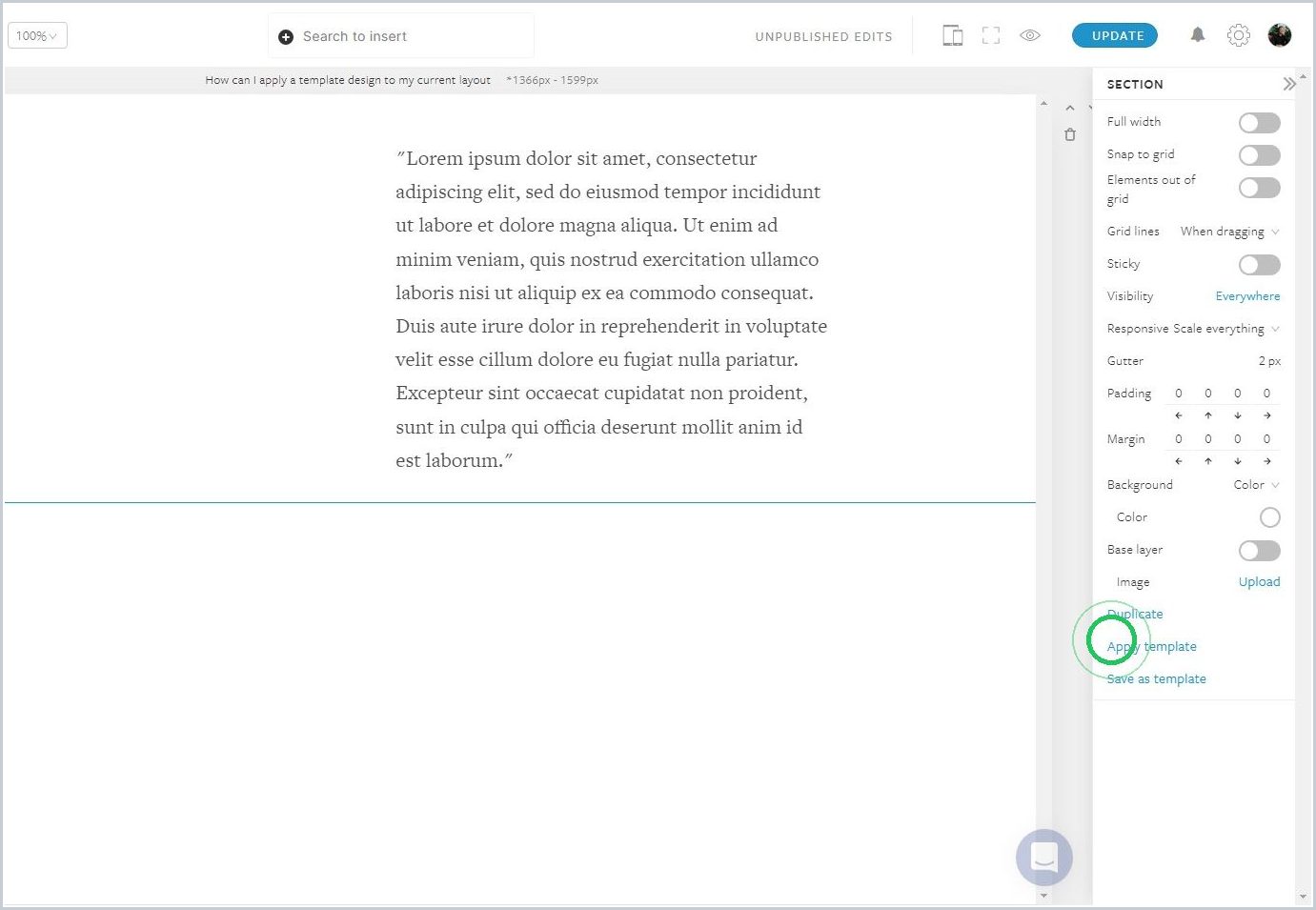This screenshot has width=1316, height=910.
Task: Delete the section with trash icon
Action: 1070,134
